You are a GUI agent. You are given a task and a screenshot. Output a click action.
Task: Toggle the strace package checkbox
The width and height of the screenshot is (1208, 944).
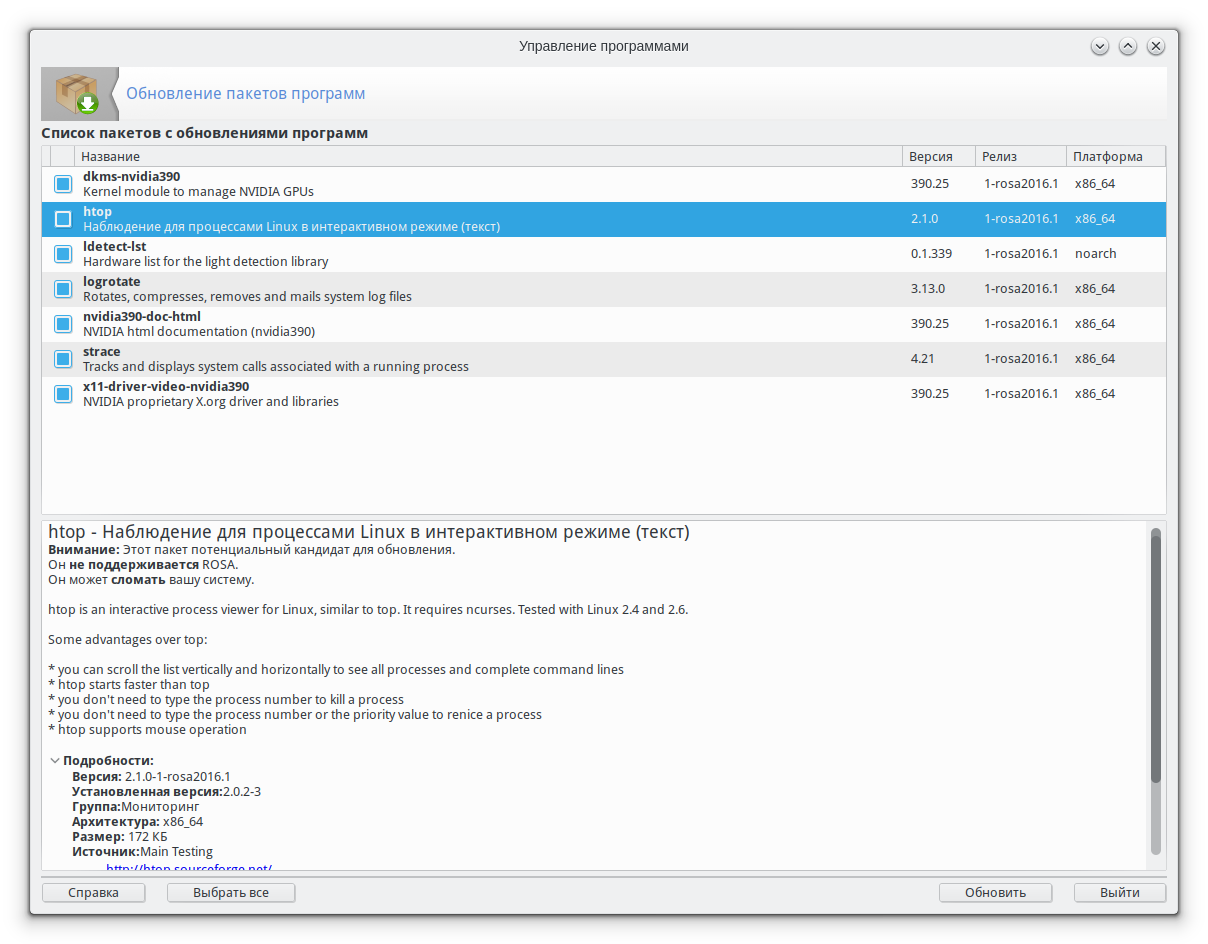point(63,359)
